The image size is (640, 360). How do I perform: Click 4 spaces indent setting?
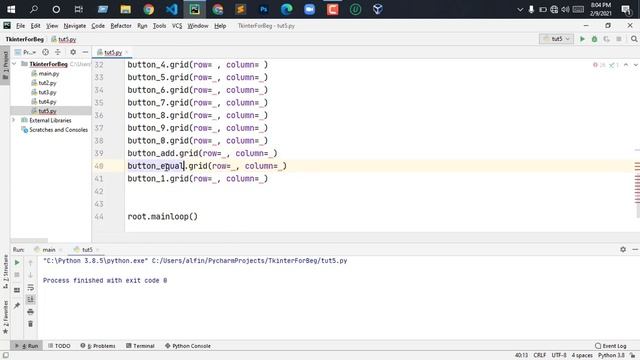[x=582, y=356]
